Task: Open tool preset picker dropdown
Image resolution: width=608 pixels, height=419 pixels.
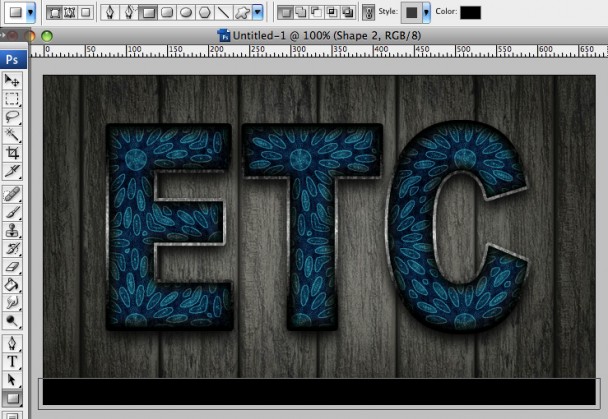Action: (31, 12)
